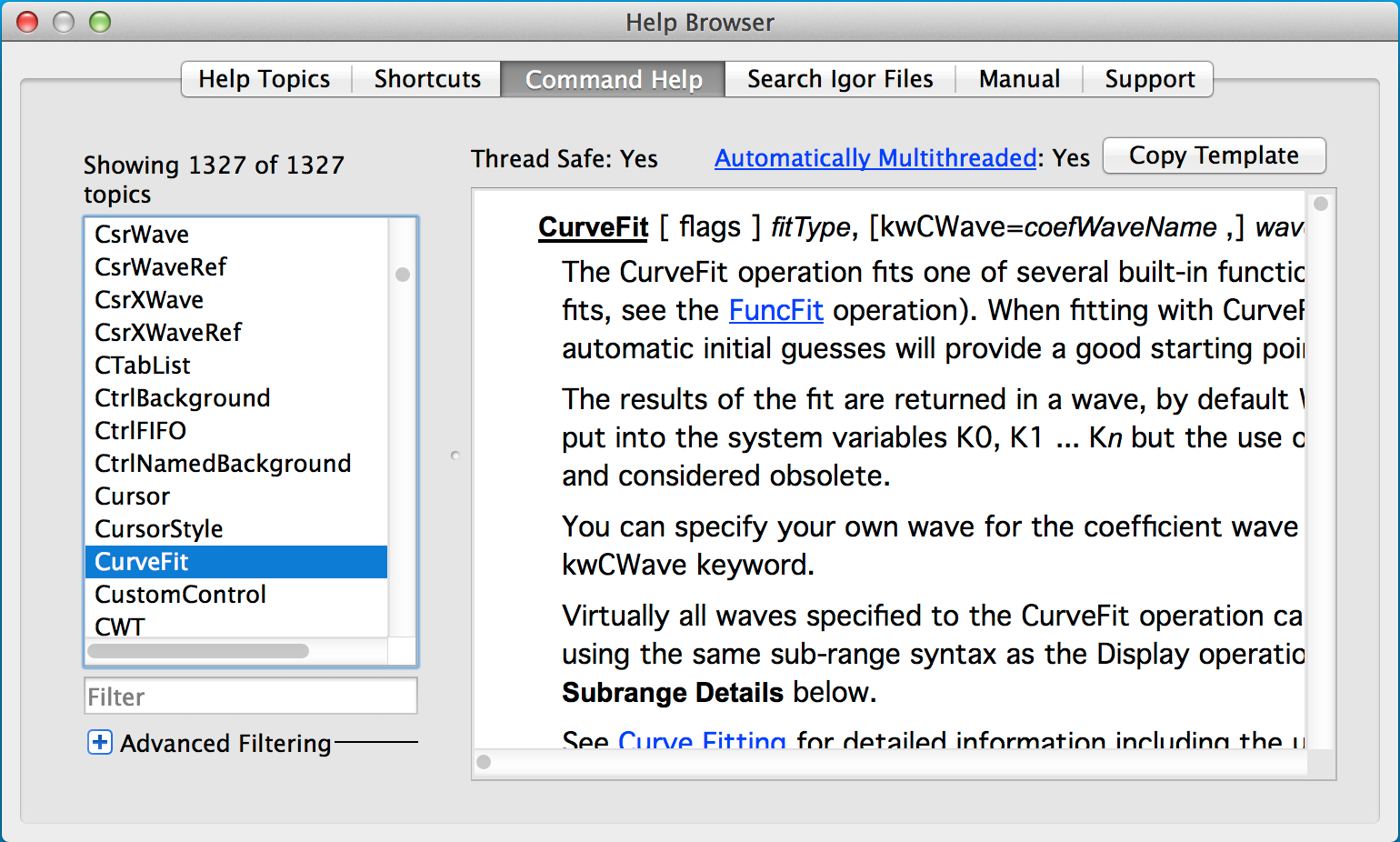This screenshot has width=1400, height=842.
Task: Pick the CtrlNamedBackground topic
Action: (x=236, y=464)
